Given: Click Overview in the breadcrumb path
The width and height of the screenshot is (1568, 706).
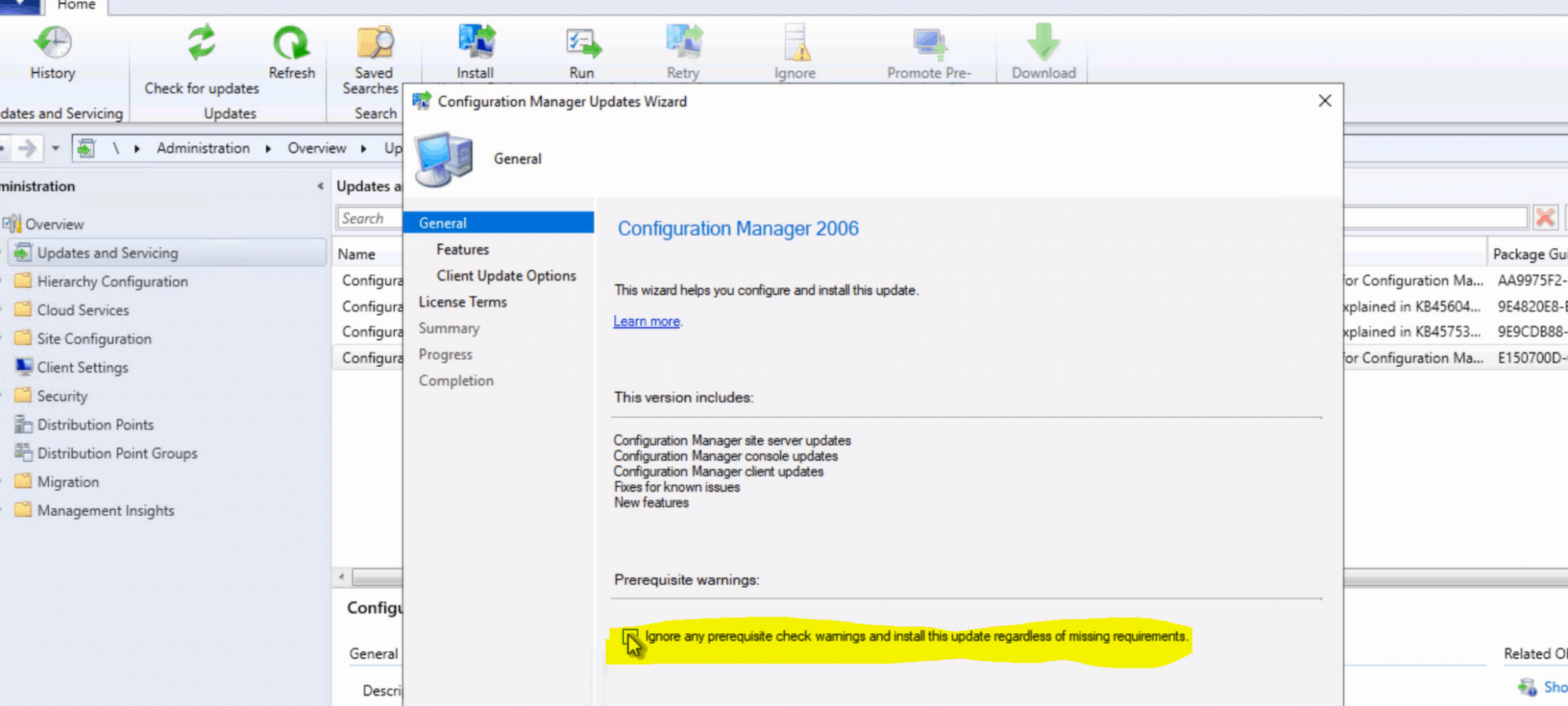Looking at the screenshot, I should click(317, 148).
